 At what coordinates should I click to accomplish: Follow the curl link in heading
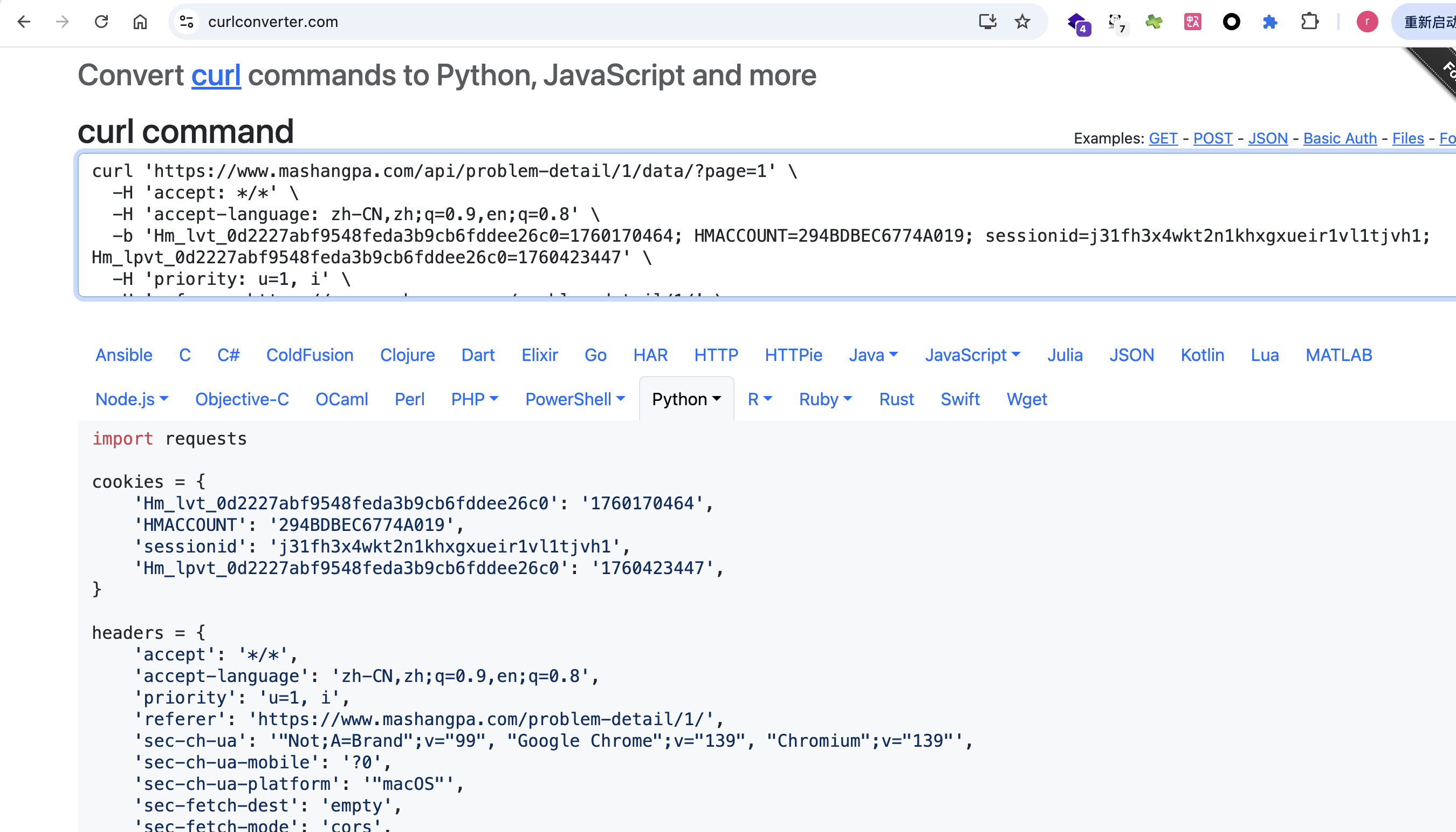(x=216, y=76)
